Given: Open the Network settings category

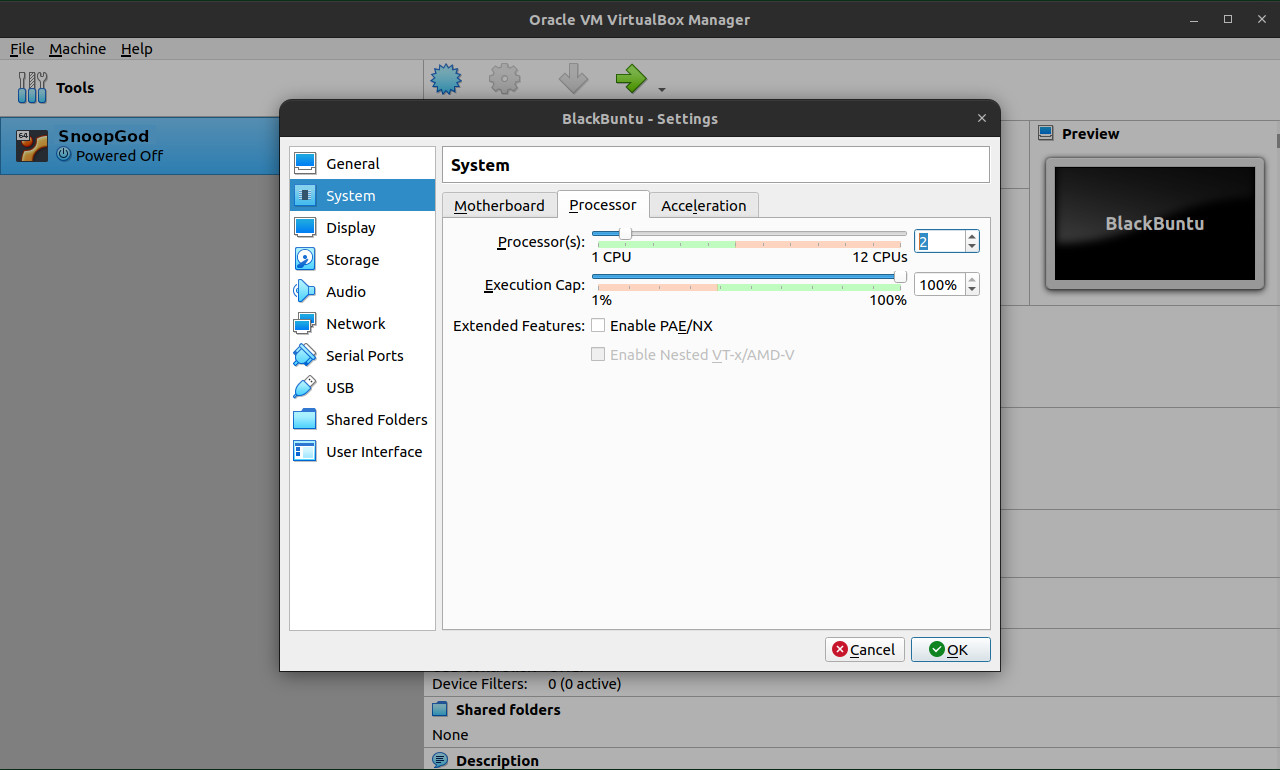Looking at the screenshot, I should 362,324.
